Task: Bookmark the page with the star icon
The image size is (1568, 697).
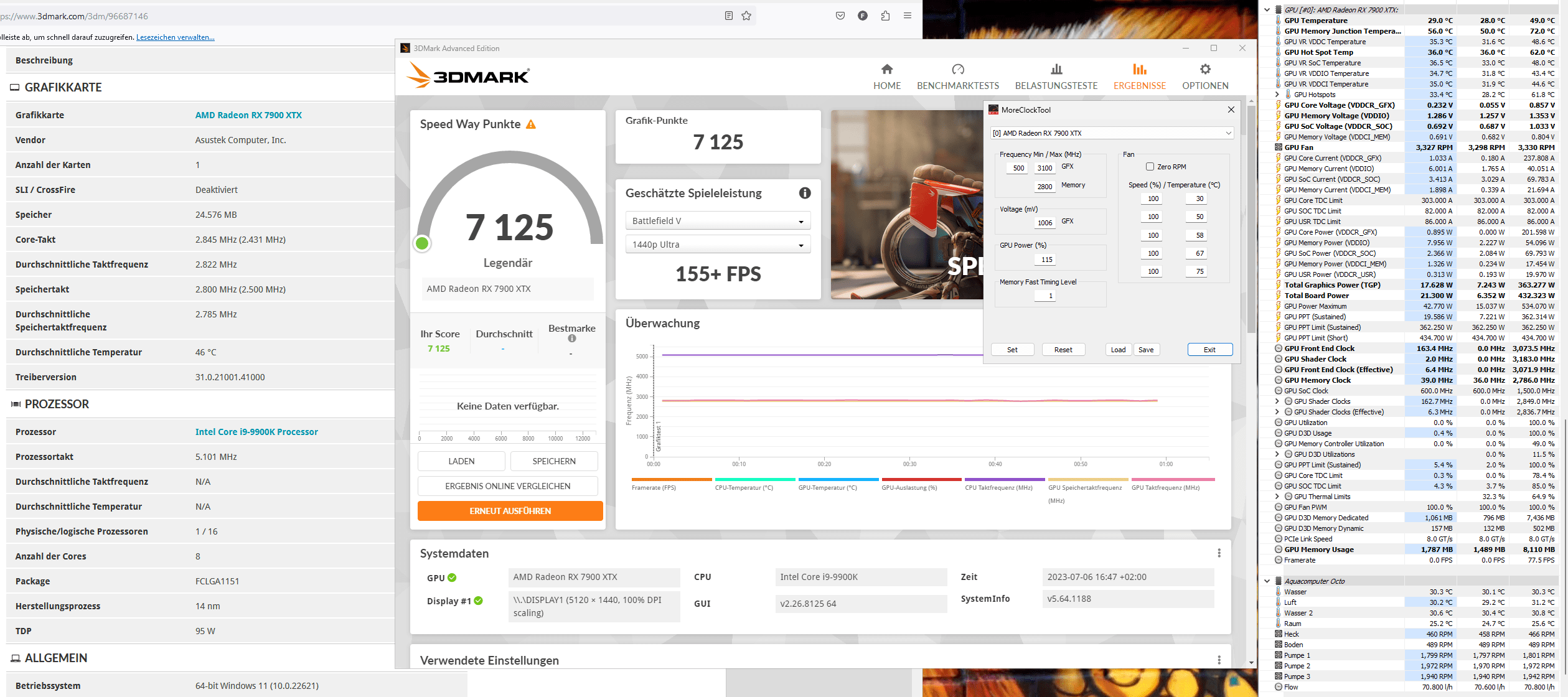Action: tap(746, 16)
